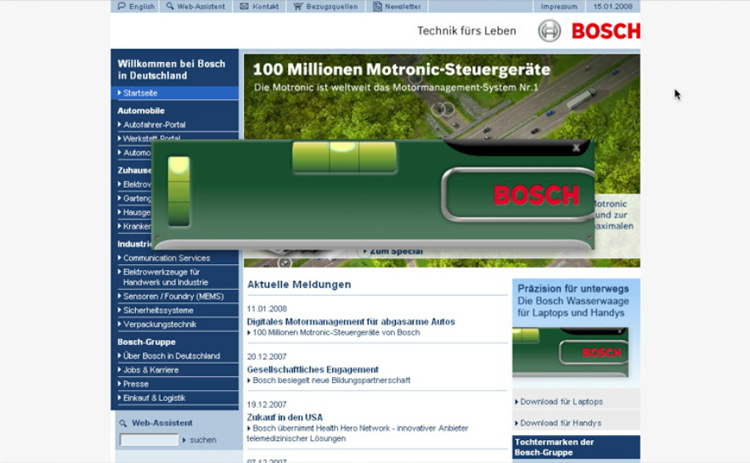The height and width of the screenshot is (463, 750).
Task: Click the 19.12.2007 news date
Action: pos(267,405)
